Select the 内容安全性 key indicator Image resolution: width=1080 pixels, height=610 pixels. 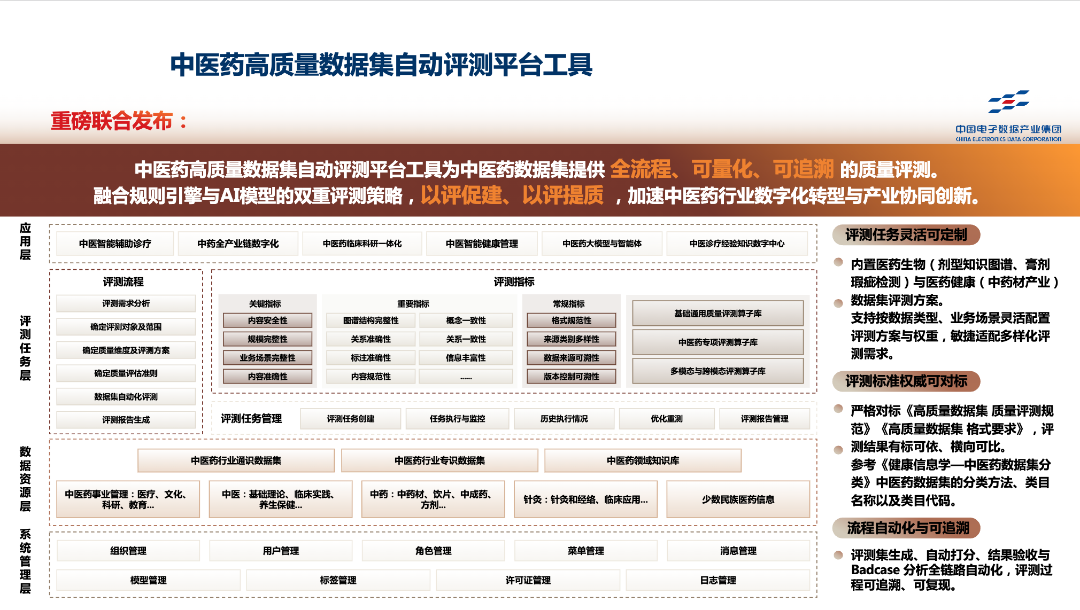[267, 321]
